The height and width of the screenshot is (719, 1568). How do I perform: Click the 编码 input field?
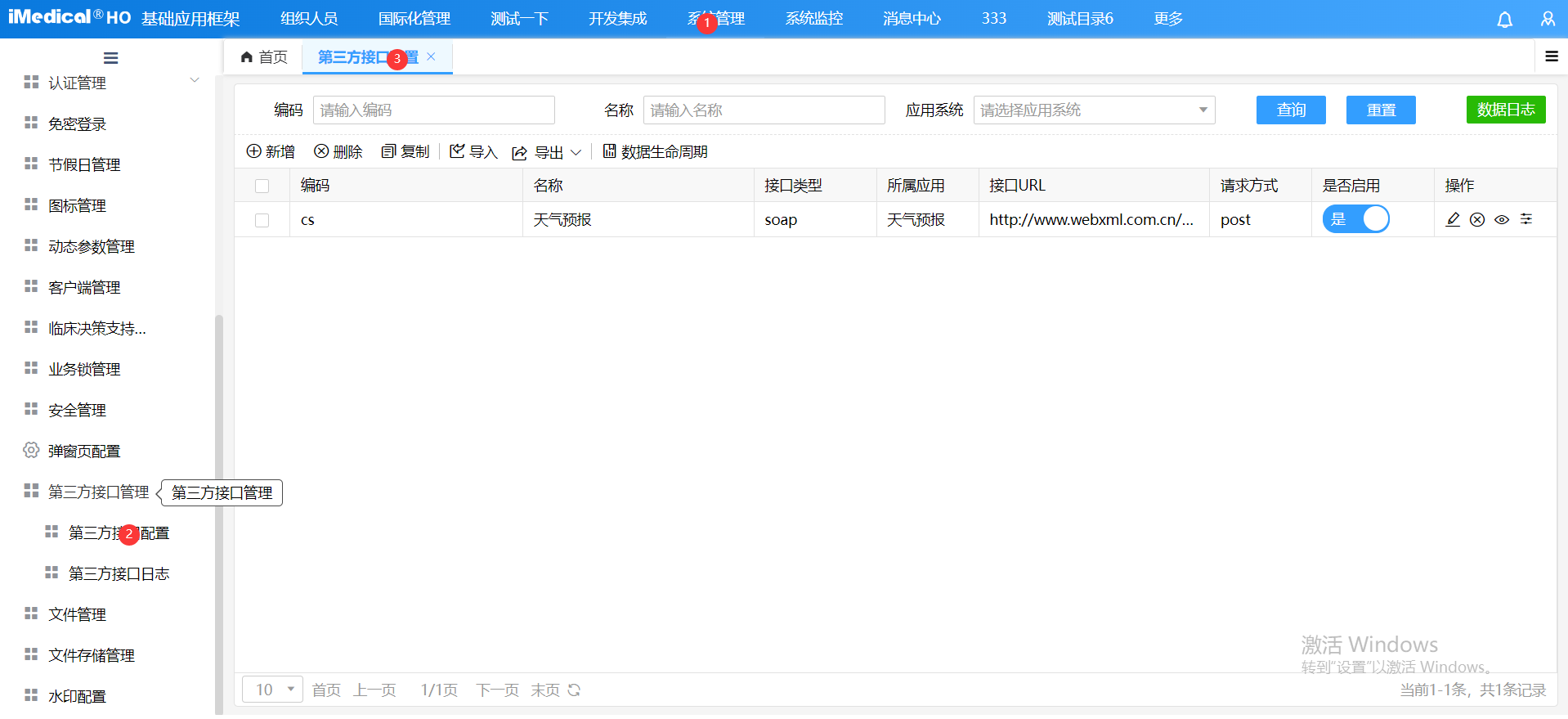(434, 110)
